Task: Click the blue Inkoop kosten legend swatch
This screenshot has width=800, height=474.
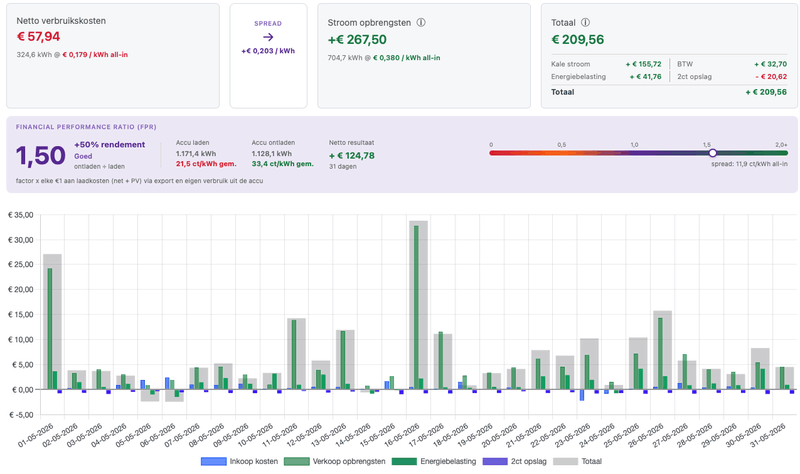Action: pyautogui.click(x=213, y=461)
